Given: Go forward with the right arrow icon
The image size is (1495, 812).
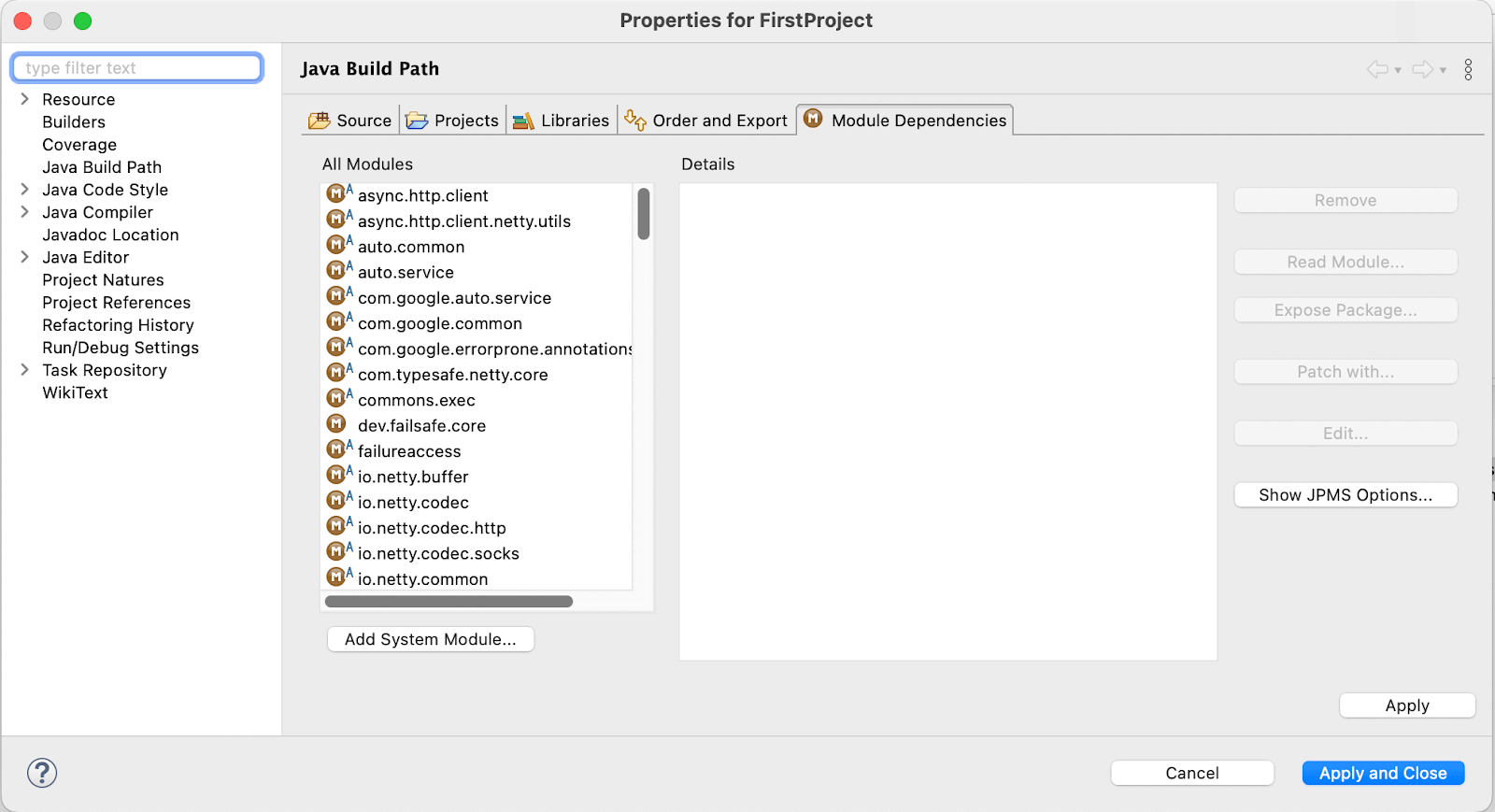Looking at the screenshot, I should click(1423, 69).
